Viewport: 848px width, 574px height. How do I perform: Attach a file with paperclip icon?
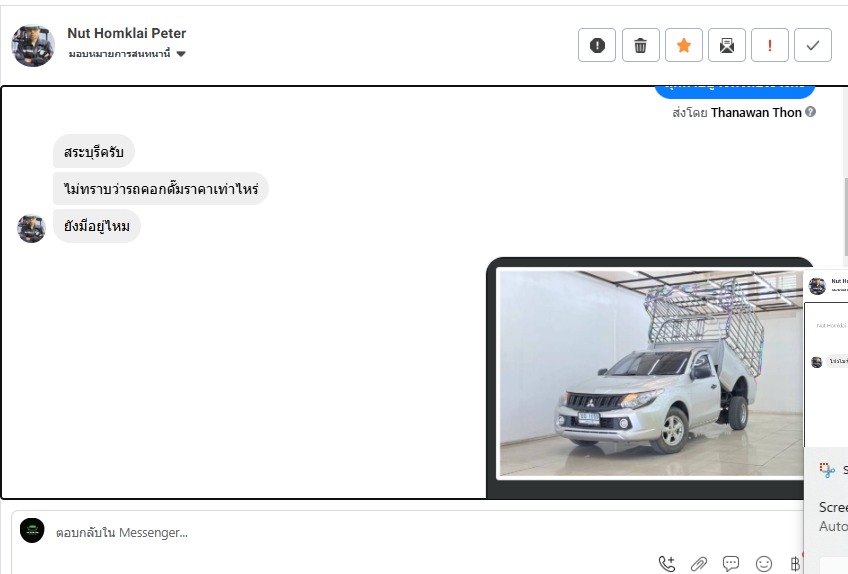[x=699, y=564]
